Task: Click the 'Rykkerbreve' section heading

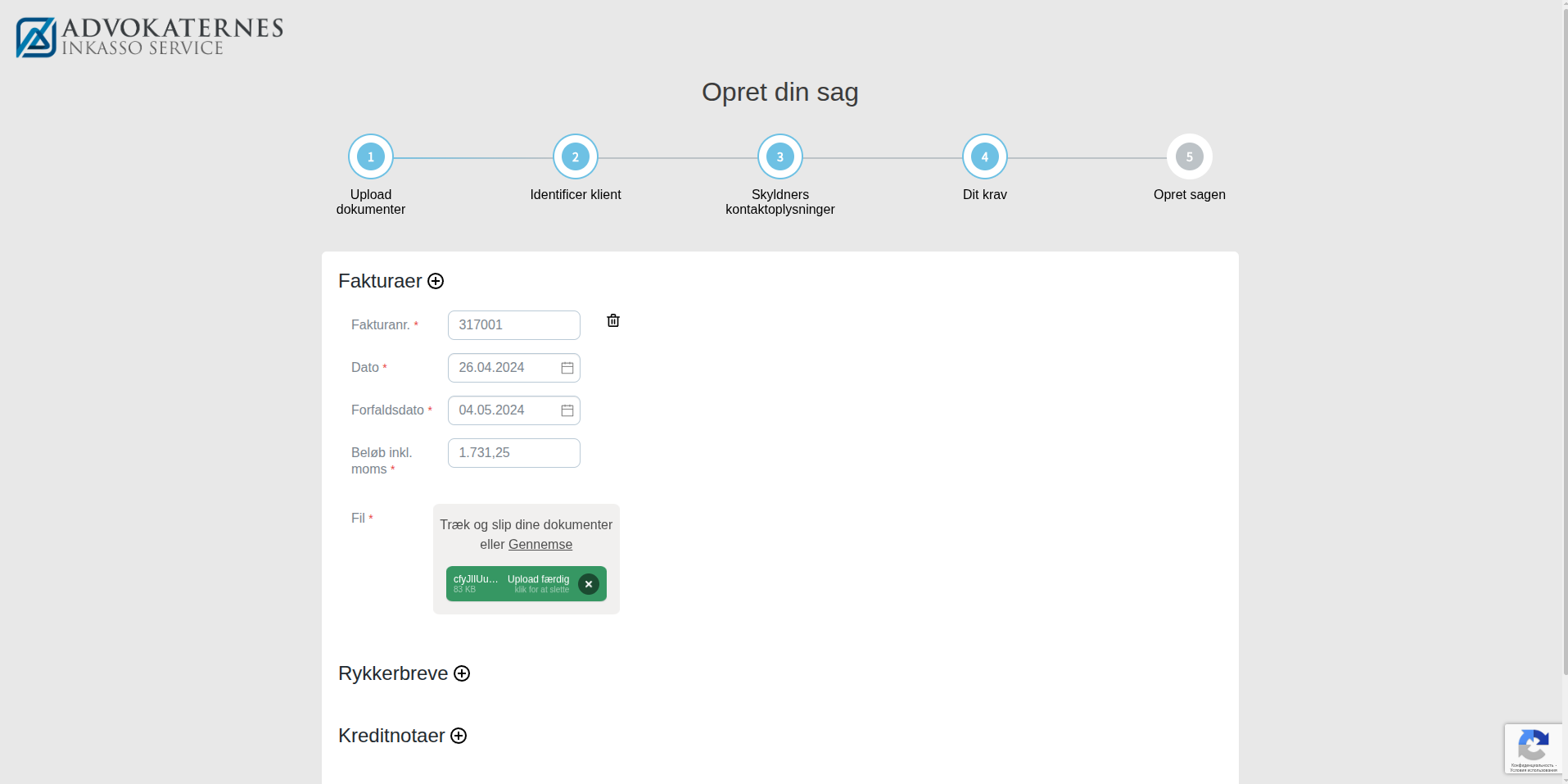Action: tap(393, 673)
